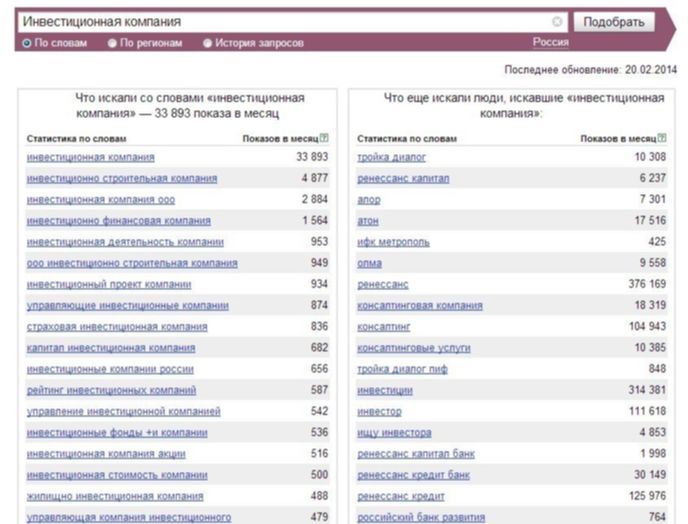Open 'инвестиционная компания' keyword link
Viewport: 688px width, 524px height.
tap(91, 157)
